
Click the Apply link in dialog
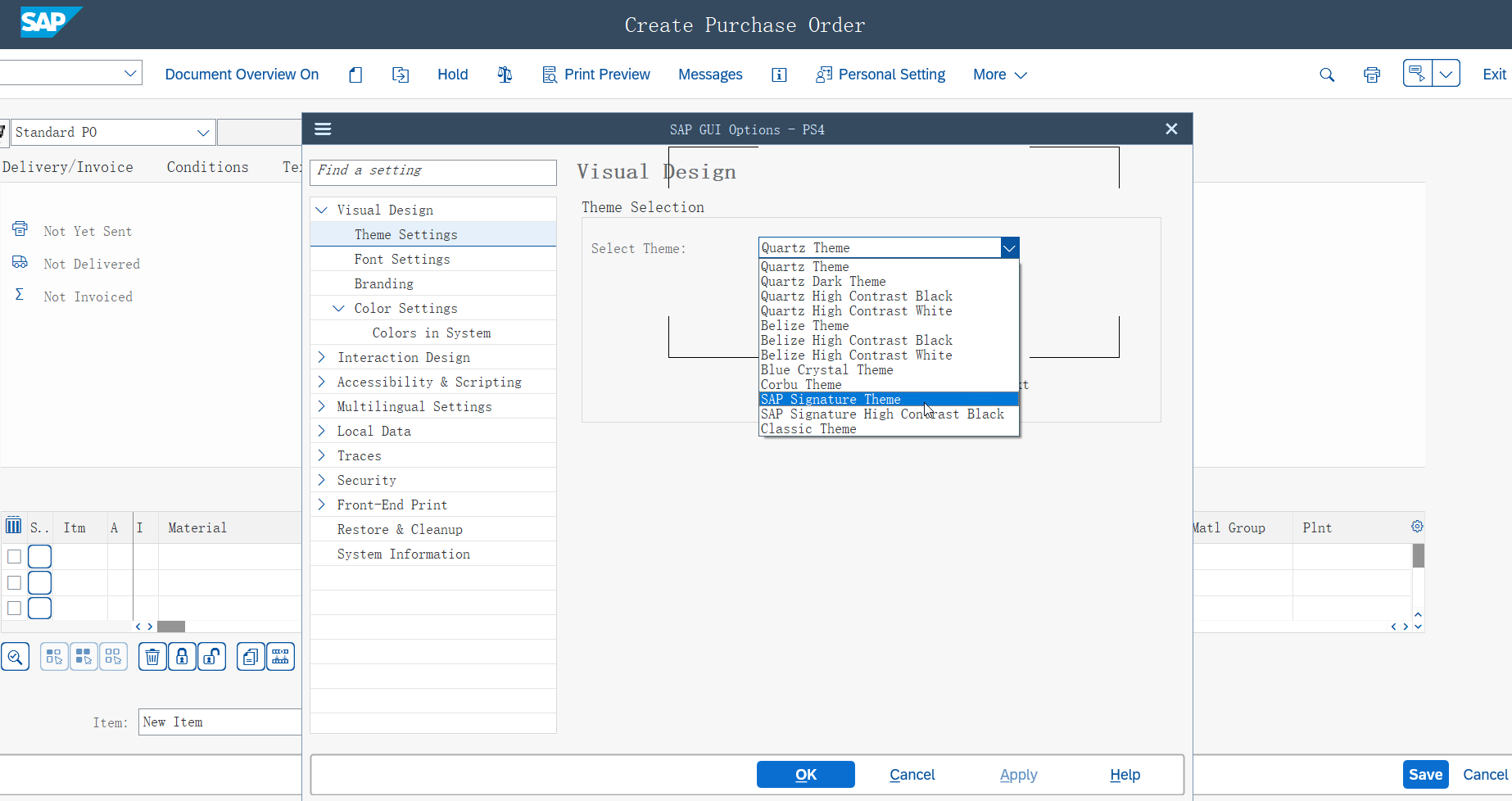coord(1018,775)
